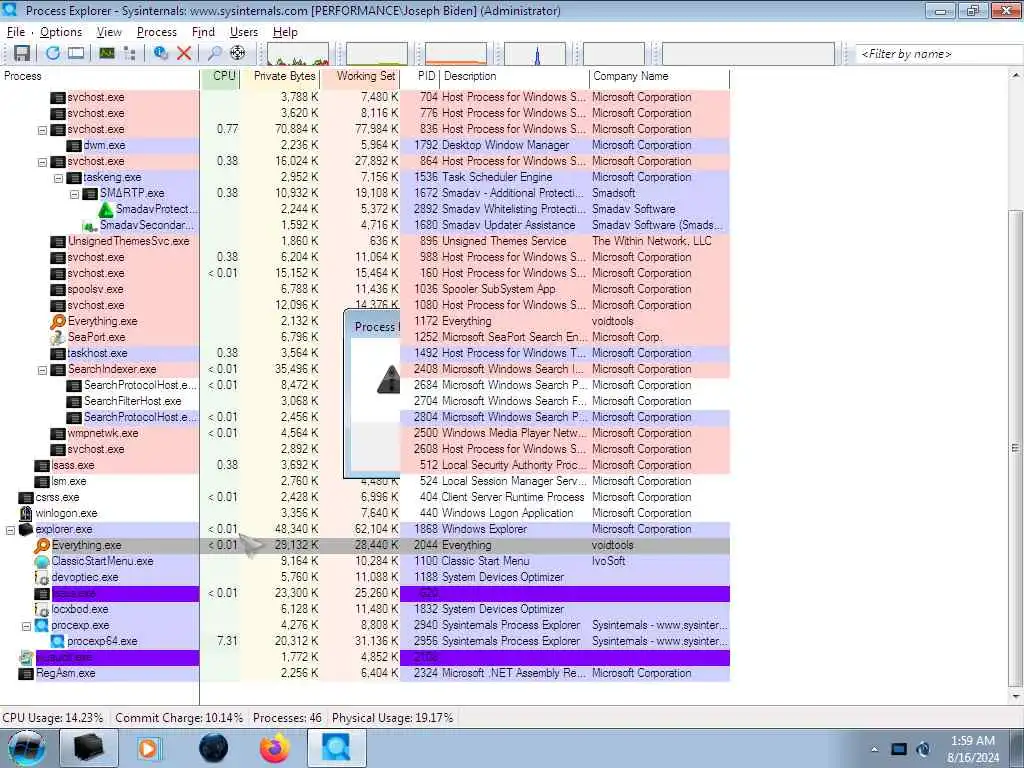Click the procexp64.exe process icon
Image resolution: width=1024 pixels, height=768 pixels.
(58, 641)
